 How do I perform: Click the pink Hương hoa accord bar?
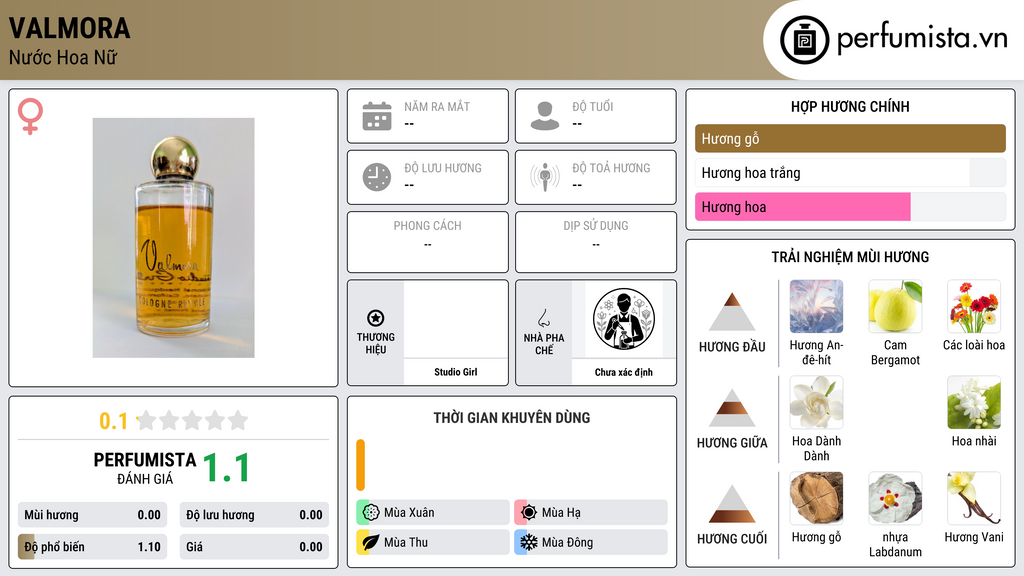[803, 207]
